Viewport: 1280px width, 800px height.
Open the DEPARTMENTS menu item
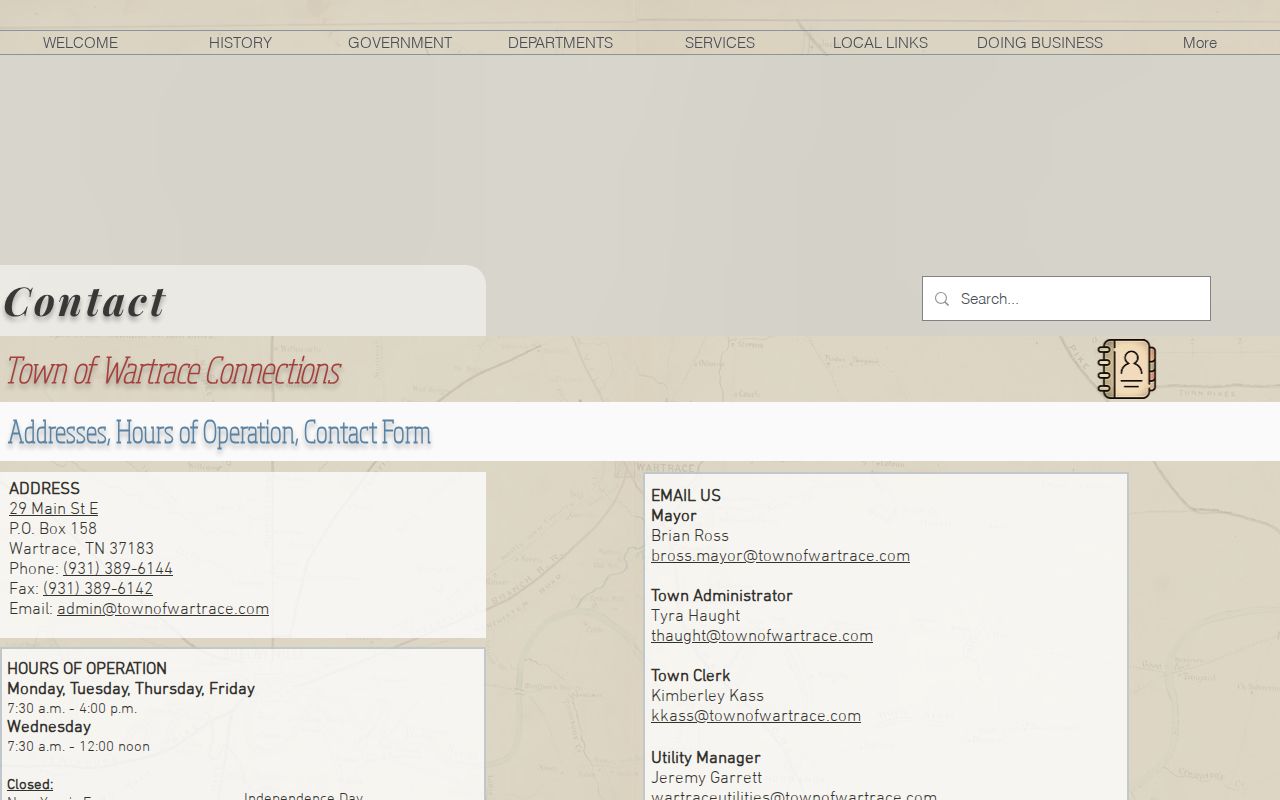point(560,42)
